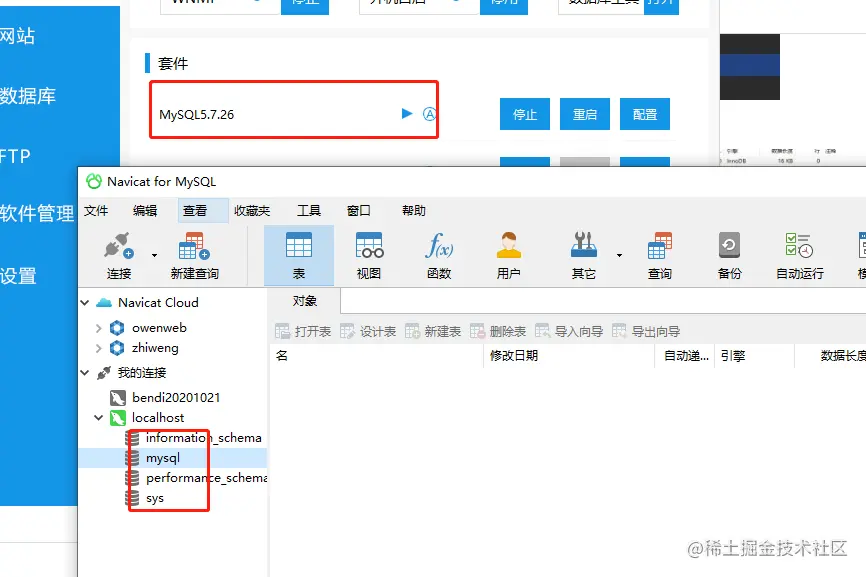This screenshot has width=866, height=577.
Task: Open the 窗口 menu
Action: click(358, 210)
